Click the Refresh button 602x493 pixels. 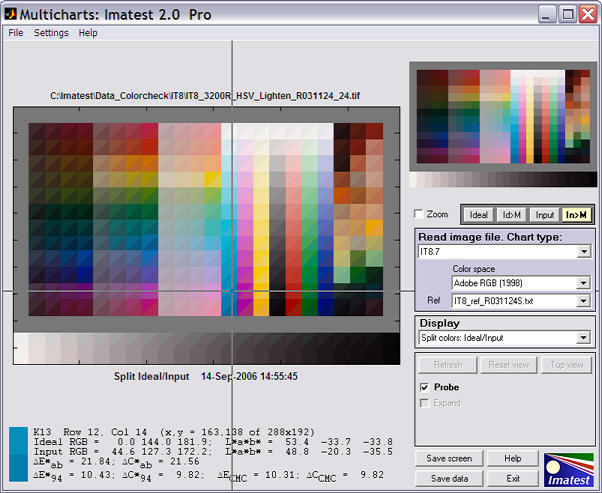448,364
